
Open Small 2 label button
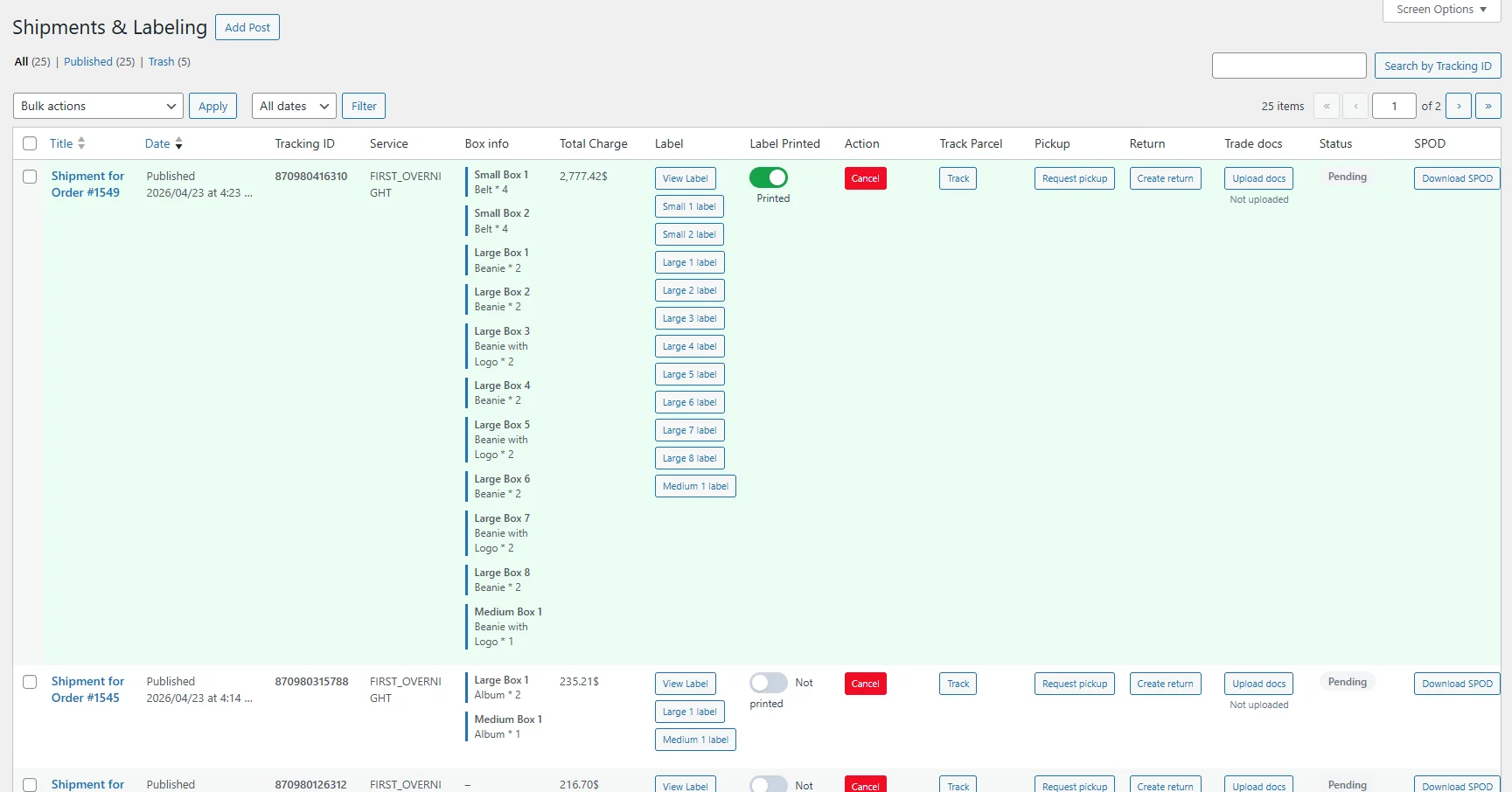click(689, 234)
